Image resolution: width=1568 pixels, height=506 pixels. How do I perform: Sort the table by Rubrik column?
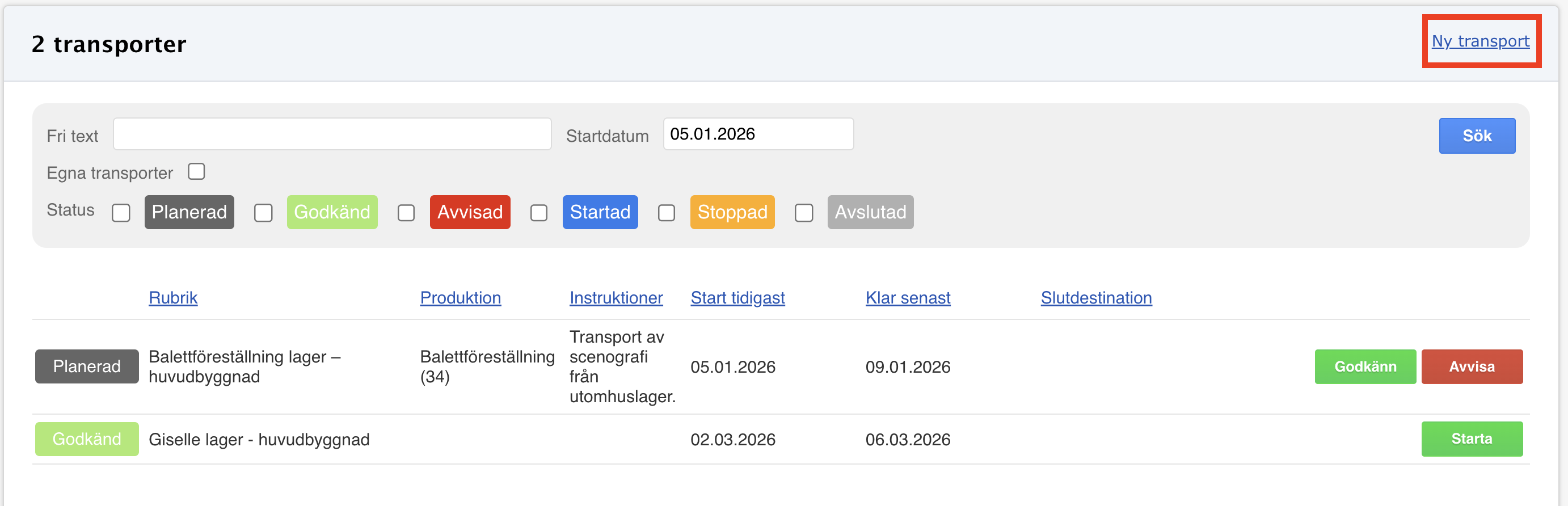tap(173, 298)
